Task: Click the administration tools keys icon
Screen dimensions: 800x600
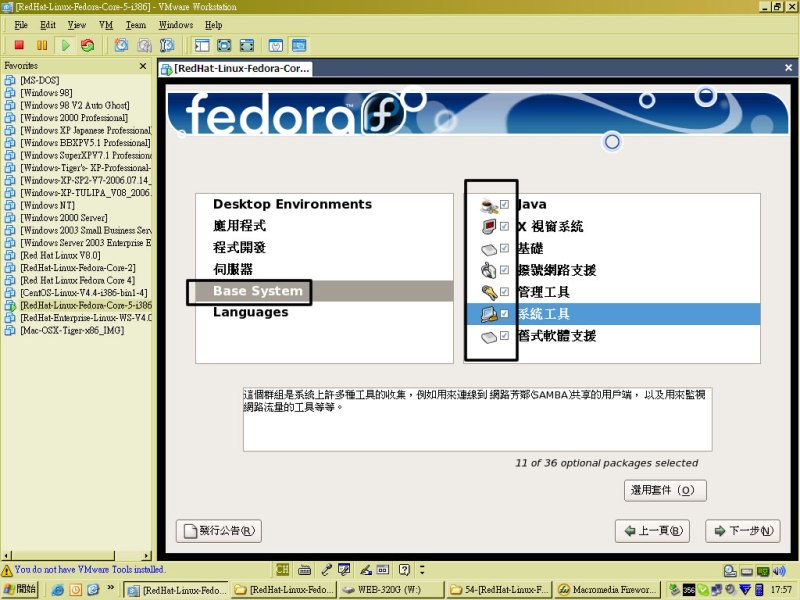Action: (489, 292)
